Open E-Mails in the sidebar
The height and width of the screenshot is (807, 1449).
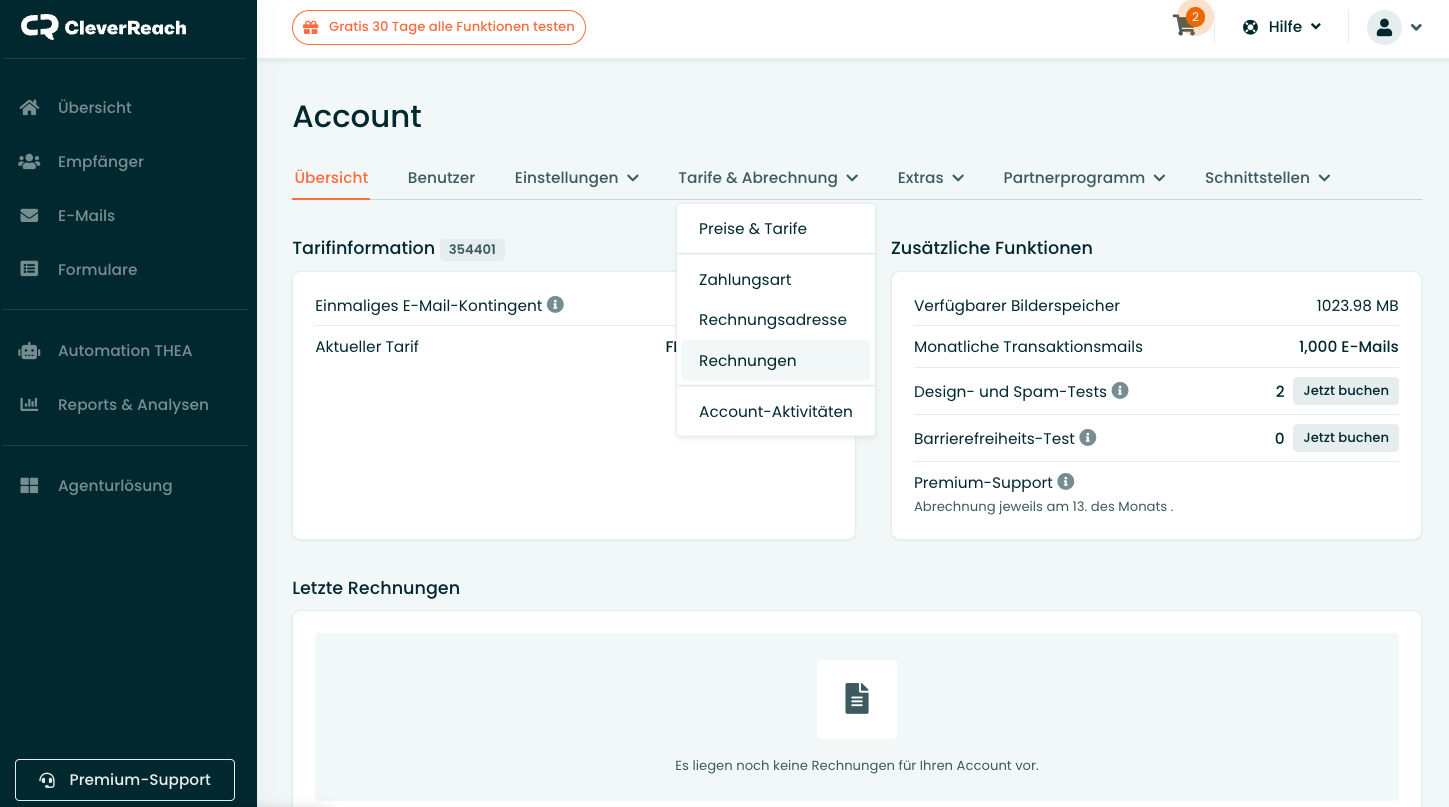tap(86, 216)
